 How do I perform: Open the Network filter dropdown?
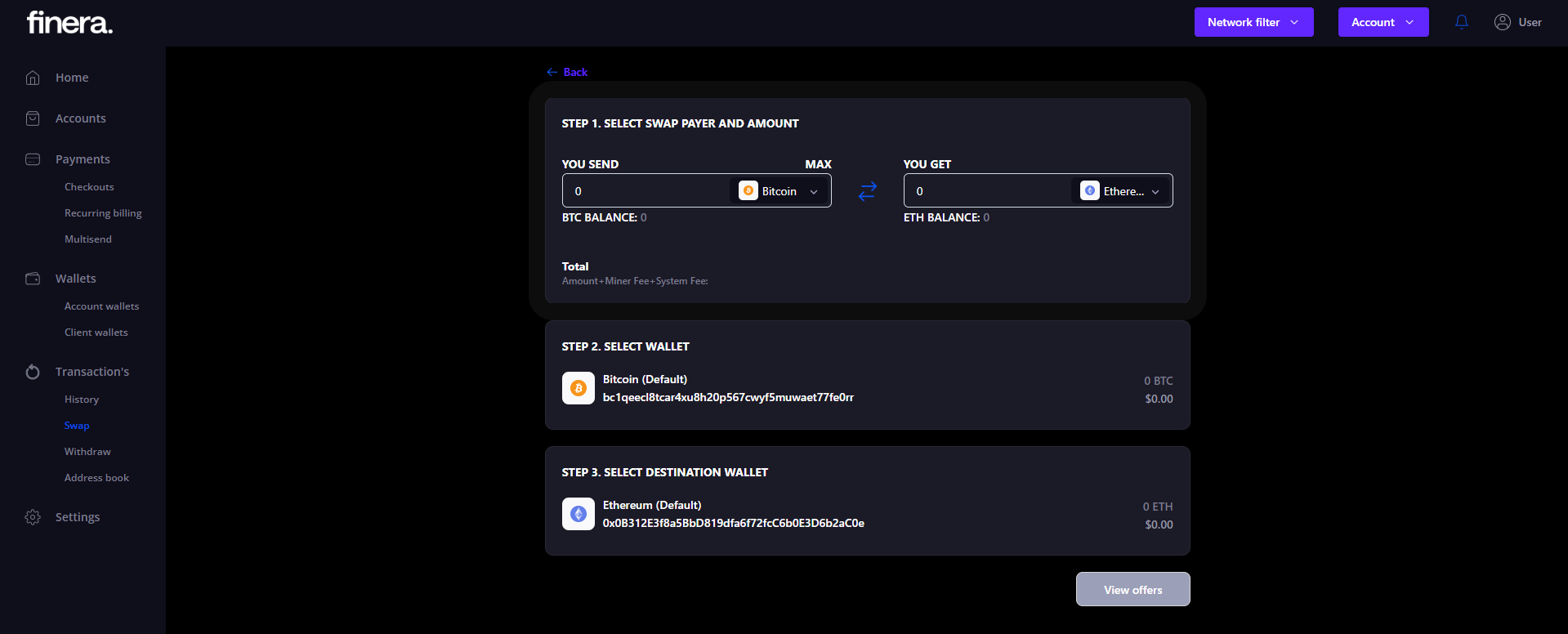(x=1253, y=22)
